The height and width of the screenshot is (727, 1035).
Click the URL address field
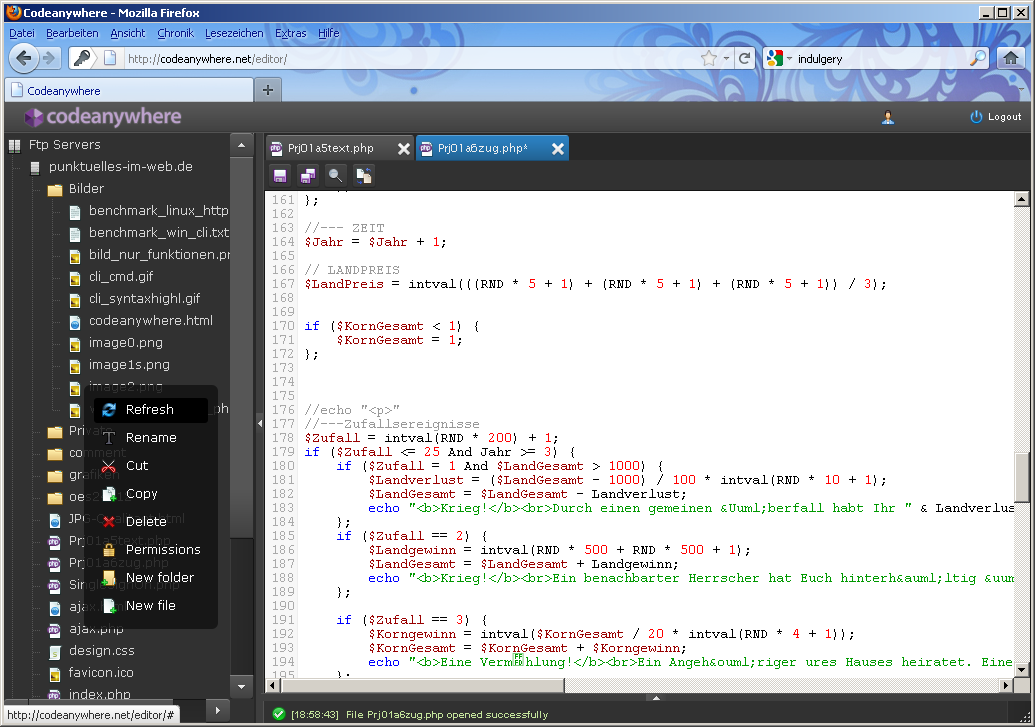(x=409, y=59)
